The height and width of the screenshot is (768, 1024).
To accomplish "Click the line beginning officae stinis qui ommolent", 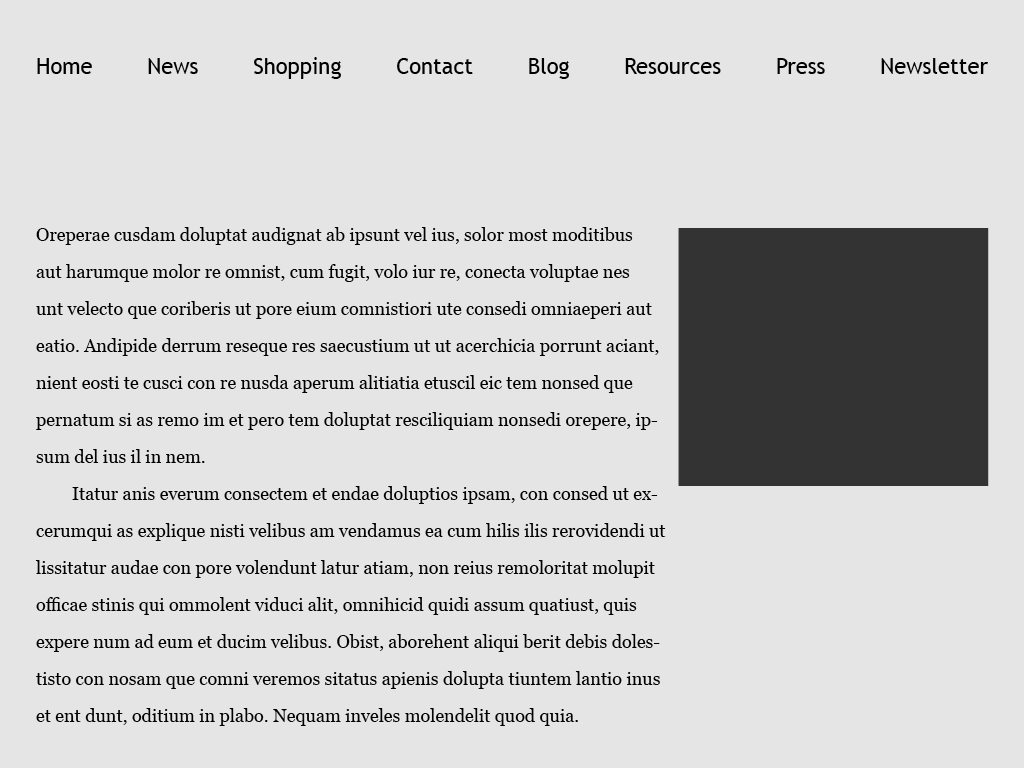I will point(336,605).
